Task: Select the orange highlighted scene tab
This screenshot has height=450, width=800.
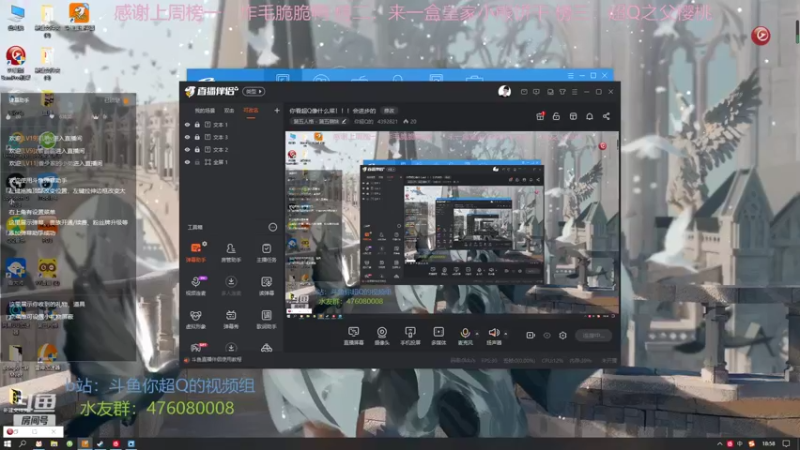Action: (251, 111)
